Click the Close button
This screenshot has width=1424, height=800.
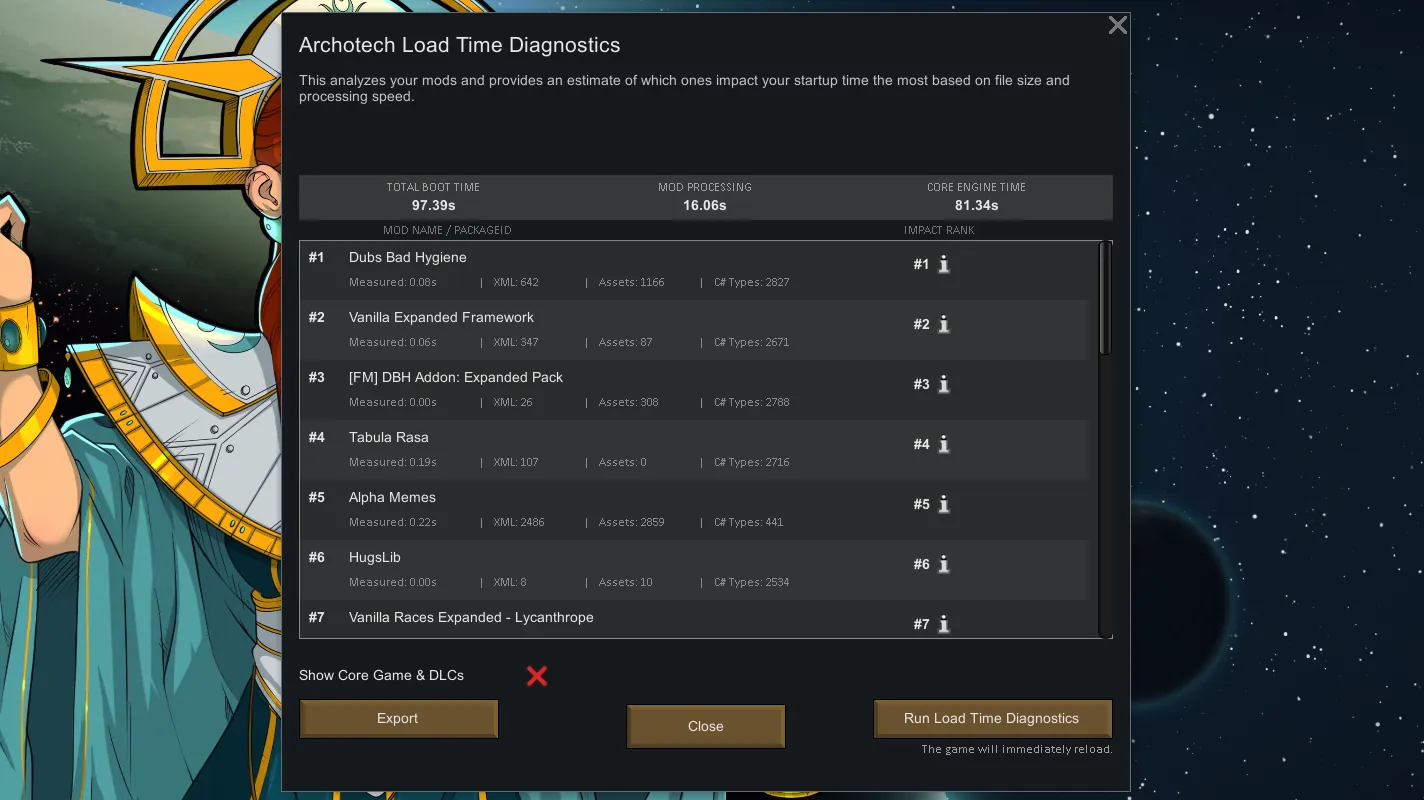click(705, 727)
